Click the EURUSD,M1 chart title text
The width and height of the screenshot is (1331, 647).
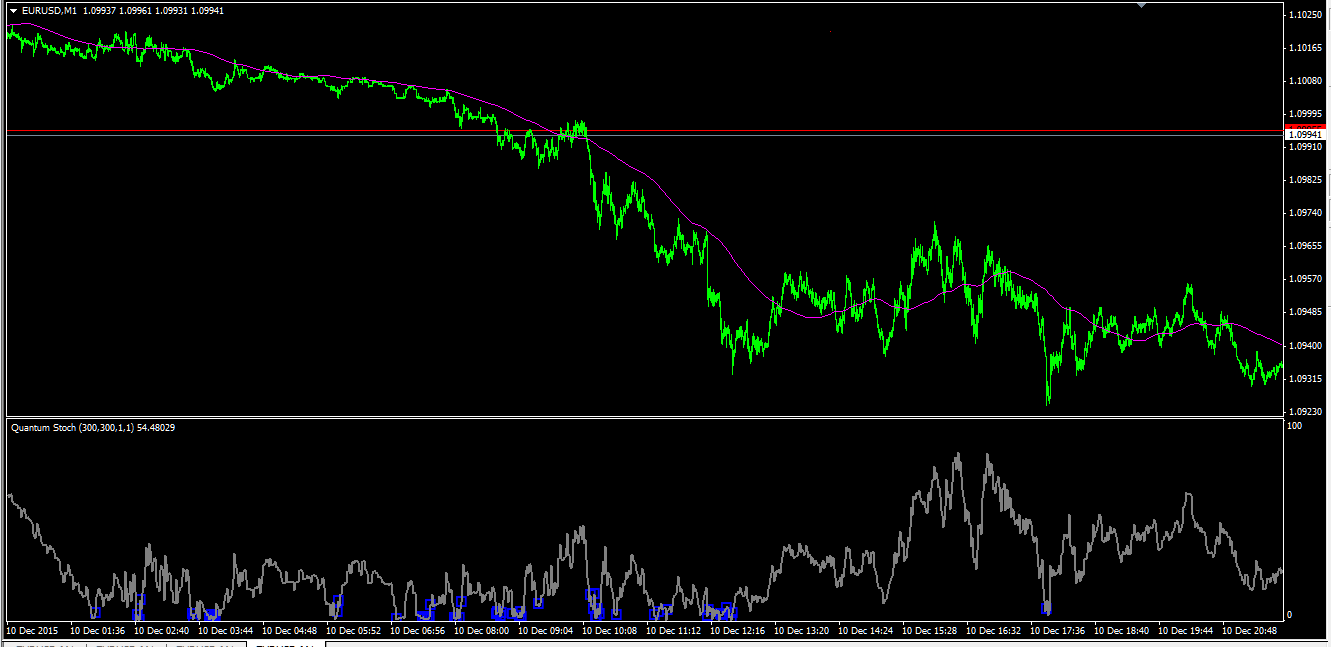point(49,10)
